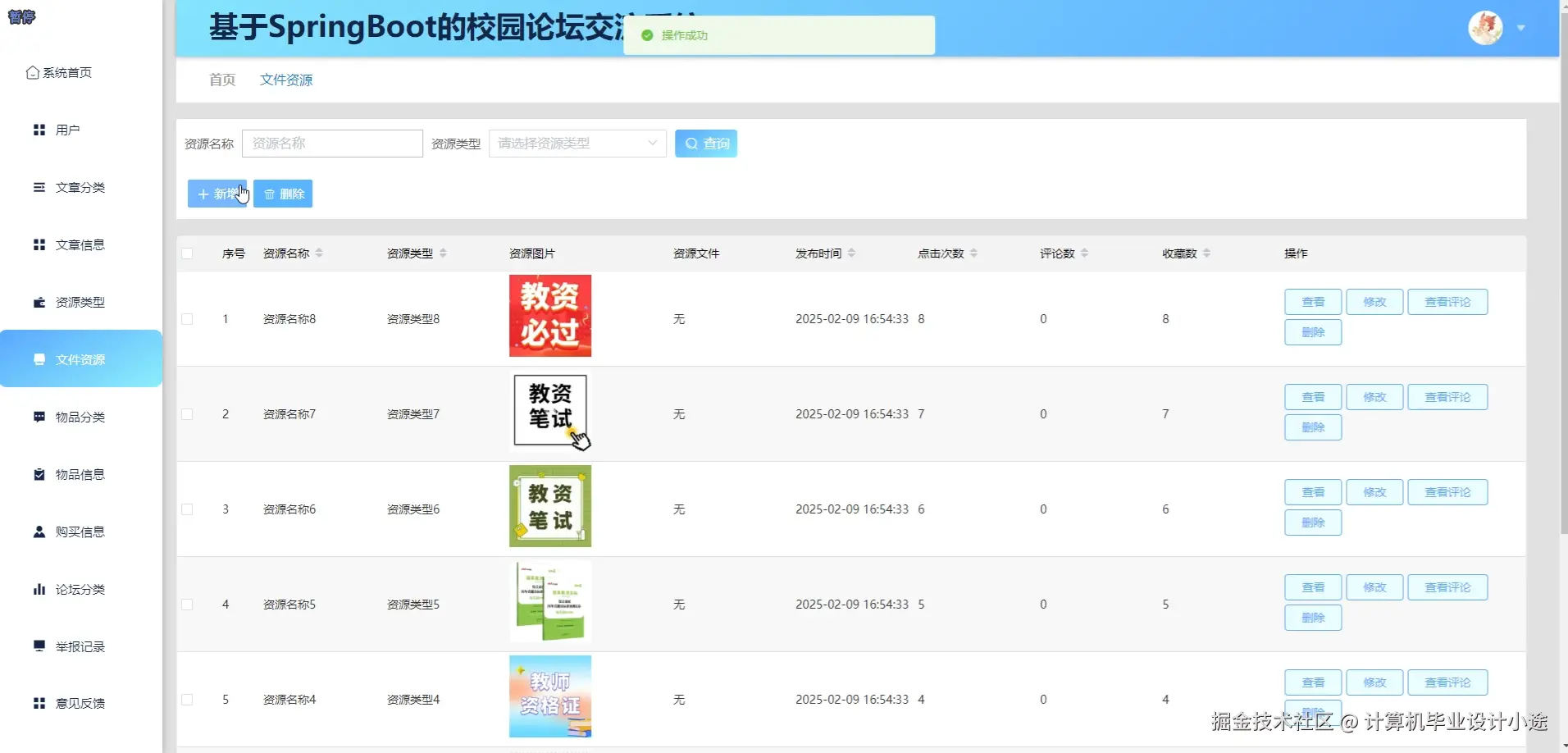Click the user avatar in the header
Image resolution: width=1568 pixels, height=753 pixels.
pyautogui.click(x=1485, y=28)
